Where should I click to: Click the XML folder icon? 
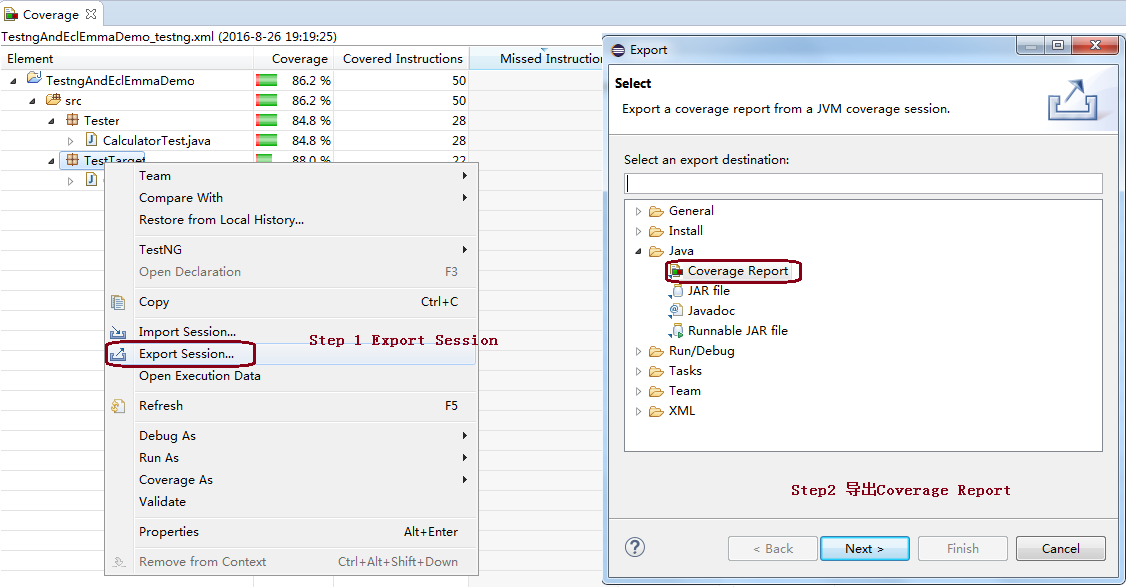pos(656,412)
